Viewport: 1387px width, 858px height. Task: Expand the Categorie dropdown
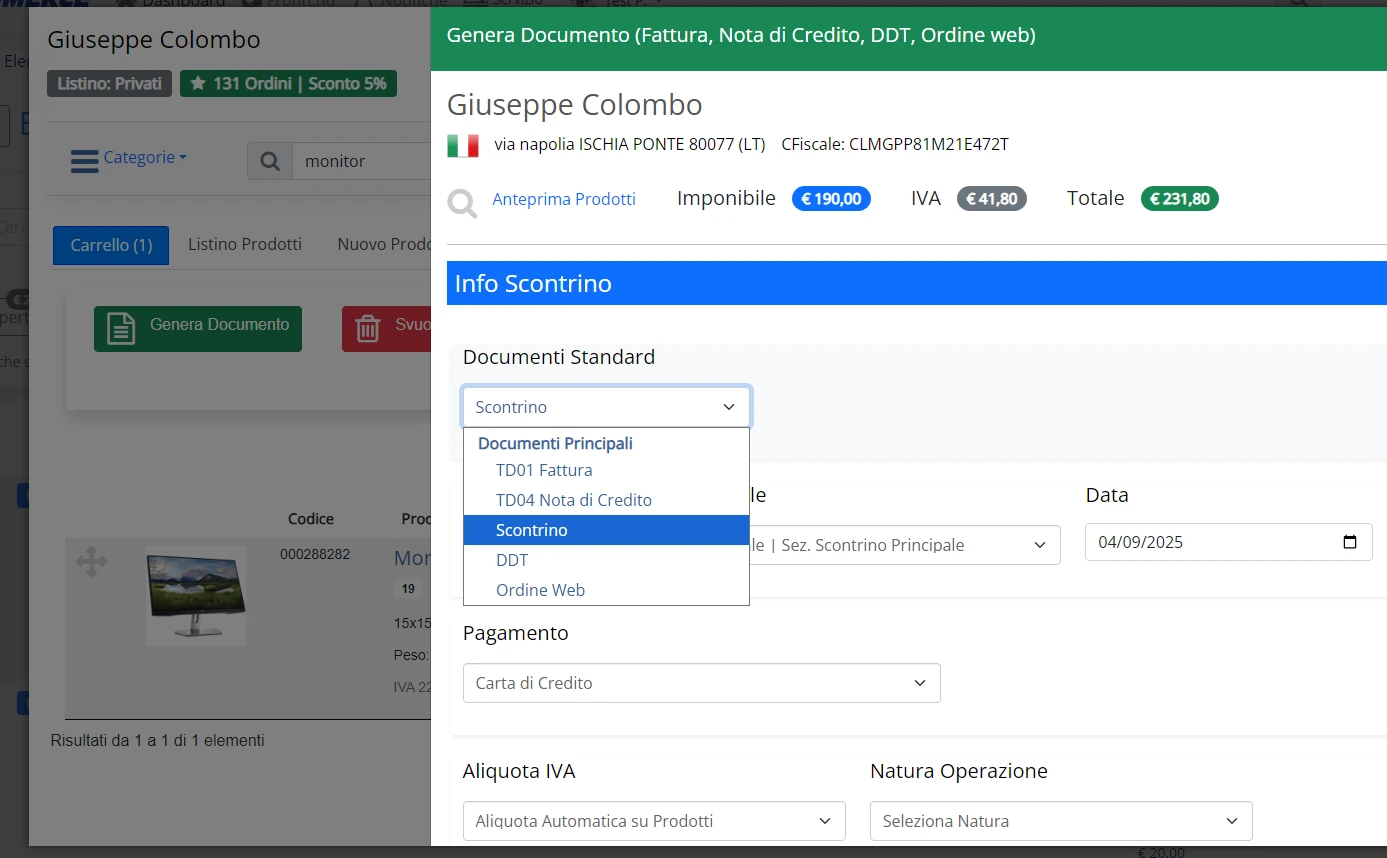(145, 158)
